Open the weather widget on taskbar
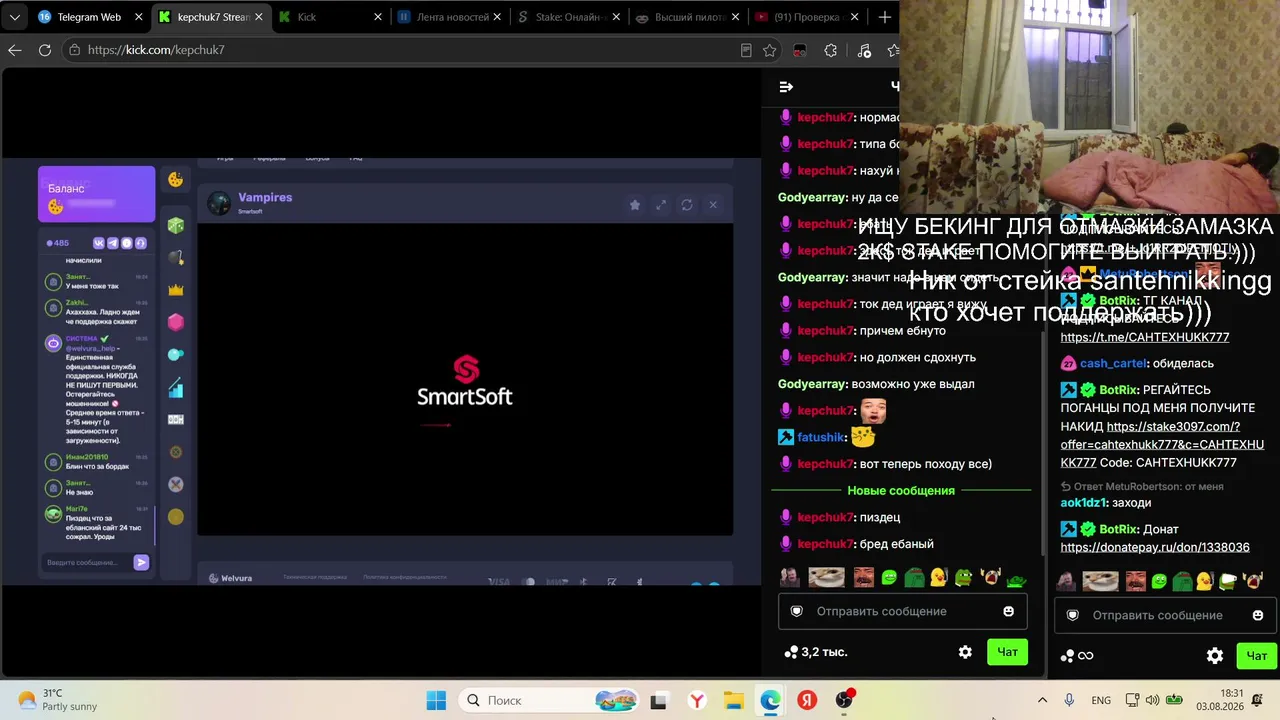The height and width of the screenshot is (720, 1280). pyautogui.click(x=58, y=700)
